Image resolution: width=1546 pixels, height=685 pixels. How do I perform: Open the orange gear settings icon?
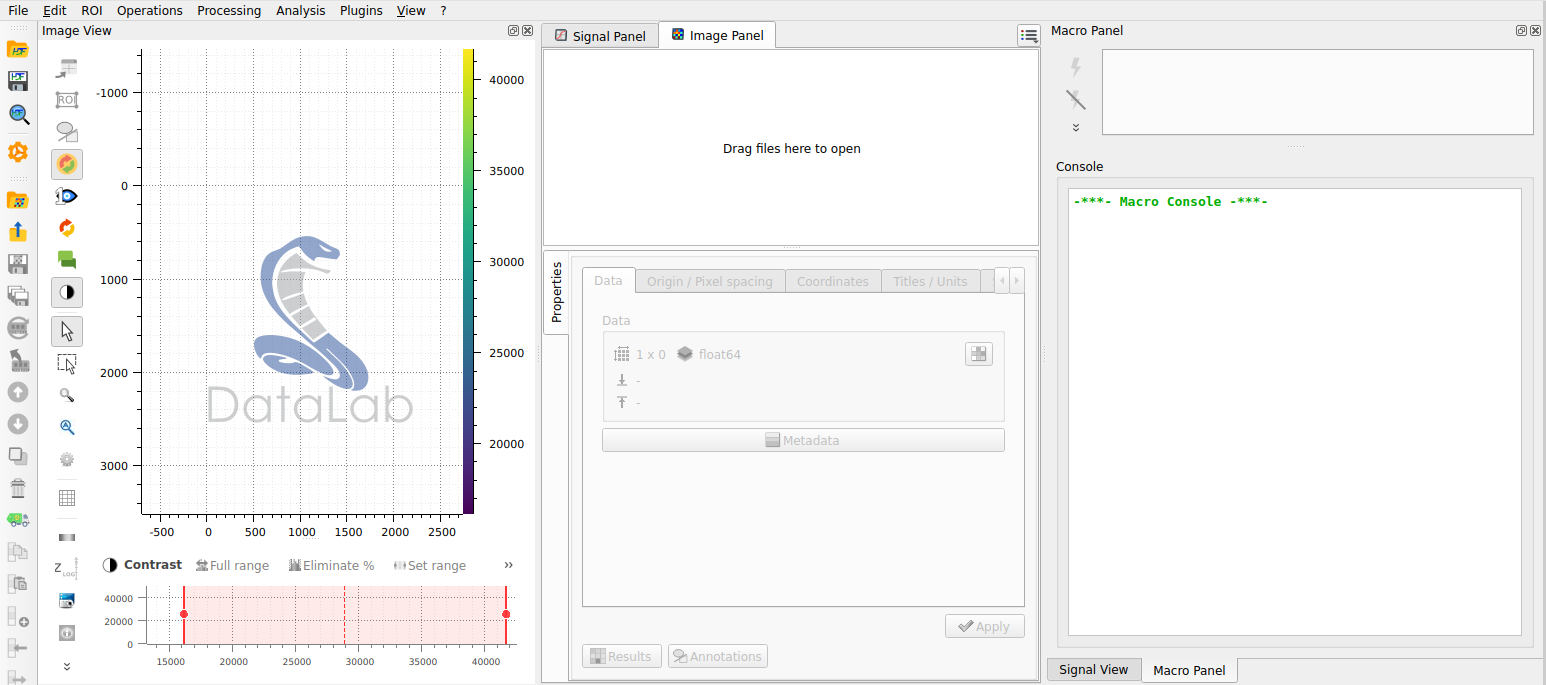pos(18,153)
